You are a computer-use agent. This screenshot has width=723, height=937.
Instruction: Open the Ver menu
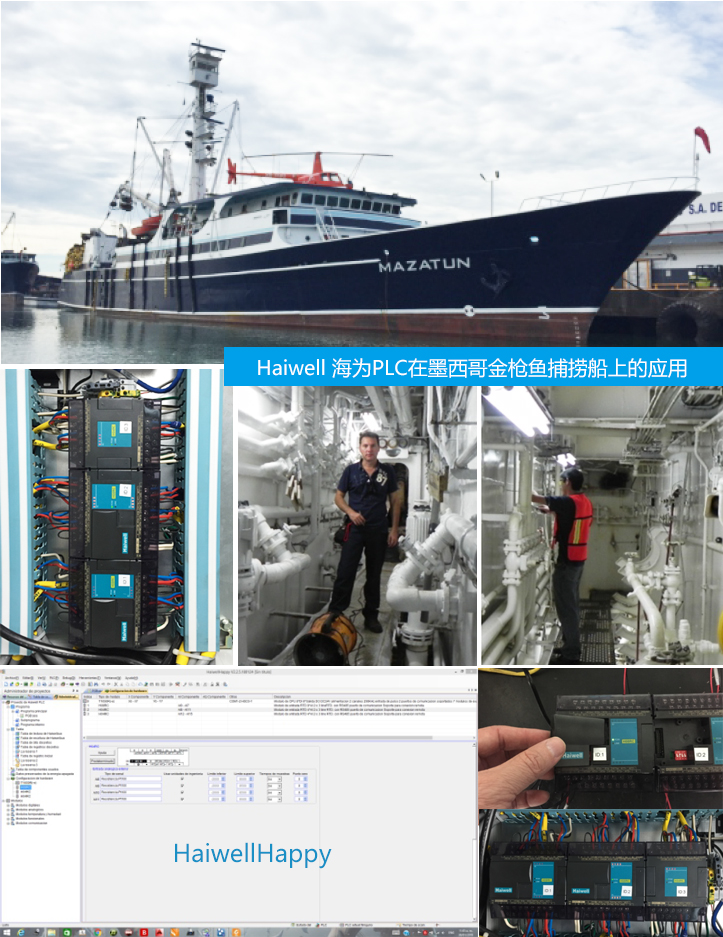42,678
